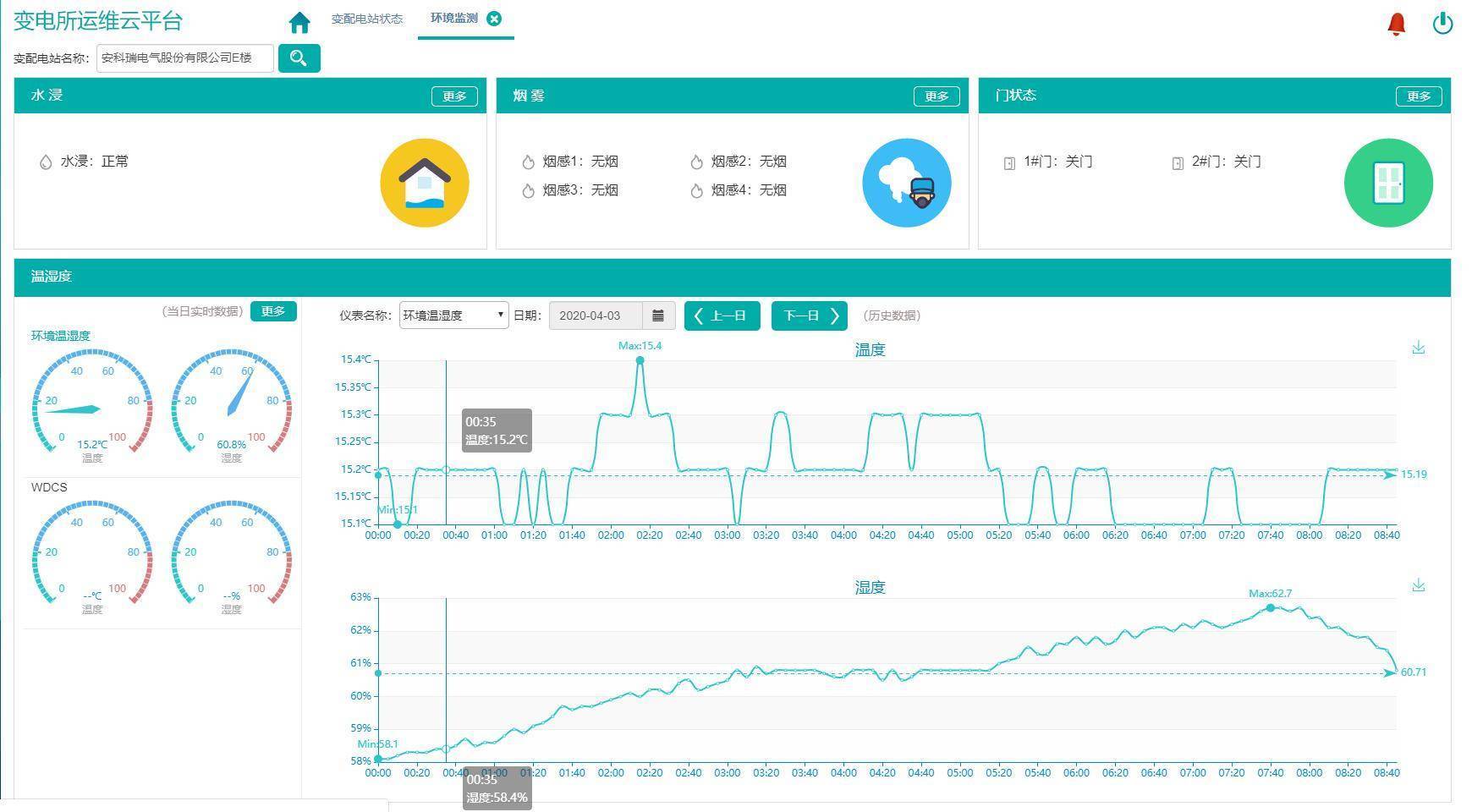Download the 湿度 chart data
This screenshot has height=812, width=1472.
(1418, 585)
